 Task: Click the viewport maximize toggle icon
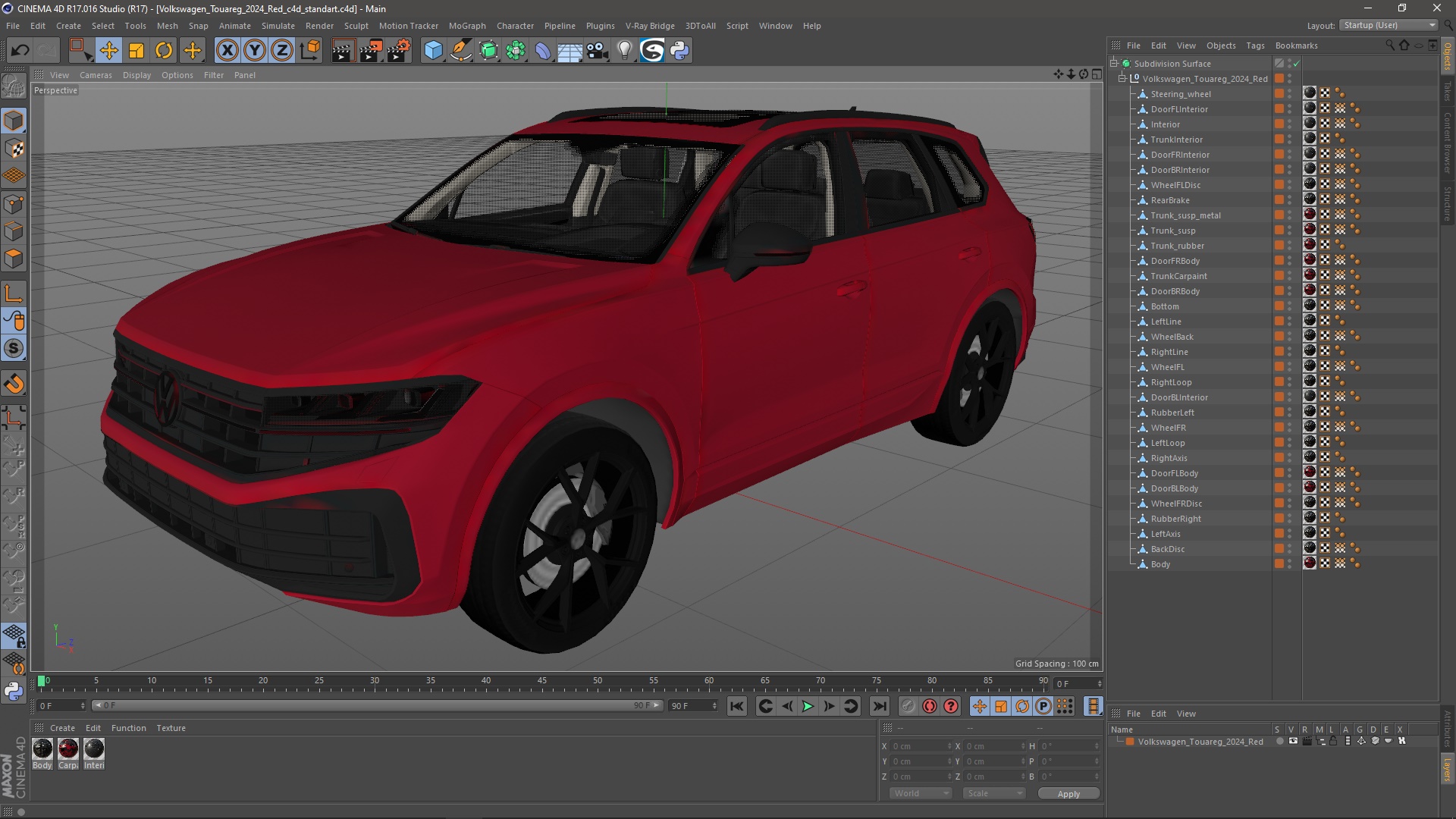[1097, 74]
